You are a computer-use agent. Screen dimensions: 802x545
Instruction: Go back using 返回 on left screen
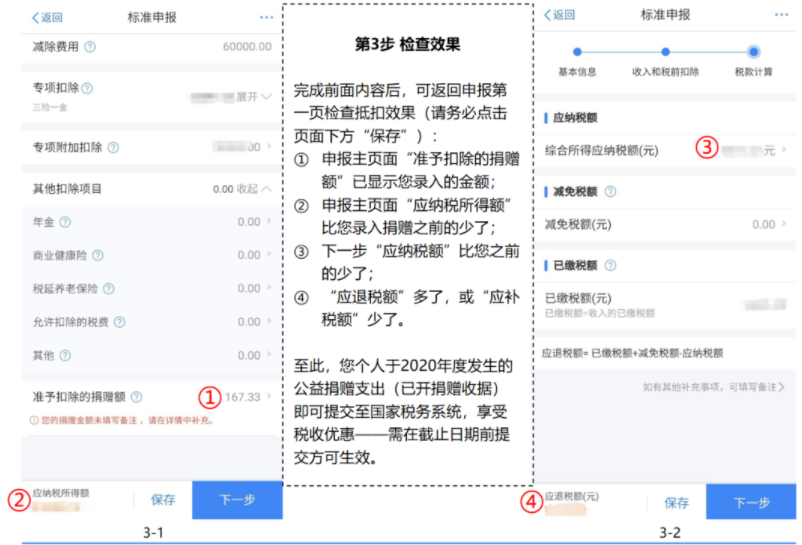[x=47, y=17]
